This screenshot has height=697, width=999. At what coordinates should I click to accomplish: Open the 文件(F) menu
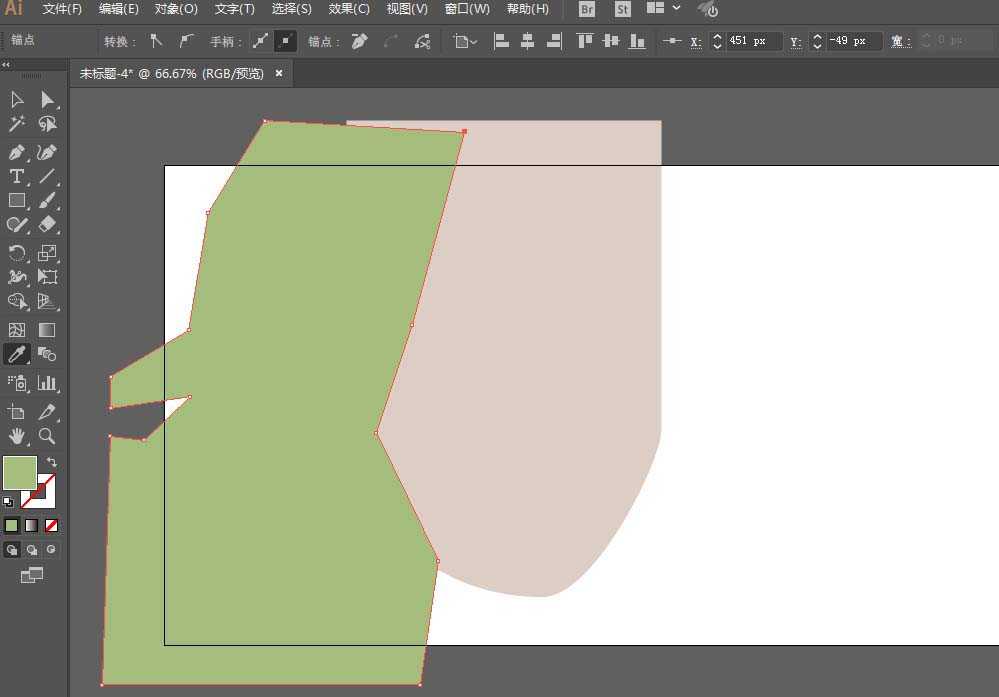pyautogui.click(x=62, y=9)
